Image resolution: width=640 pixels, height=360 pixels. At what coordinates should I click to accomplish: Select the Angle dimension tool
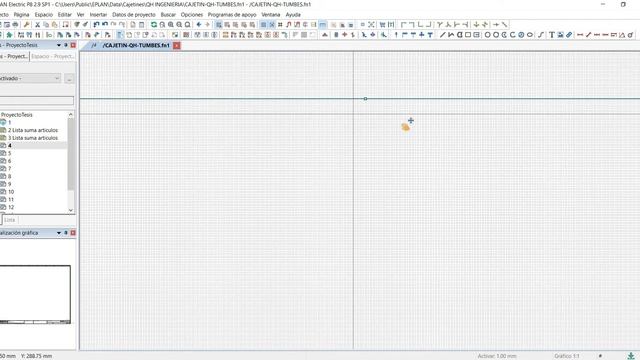point(622,35)
